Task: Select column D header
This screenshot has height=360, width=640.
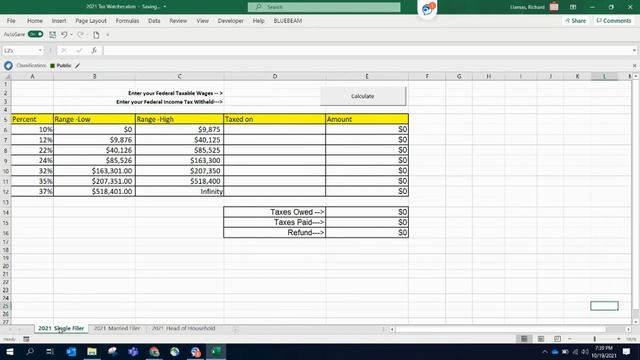Action: 275,76
